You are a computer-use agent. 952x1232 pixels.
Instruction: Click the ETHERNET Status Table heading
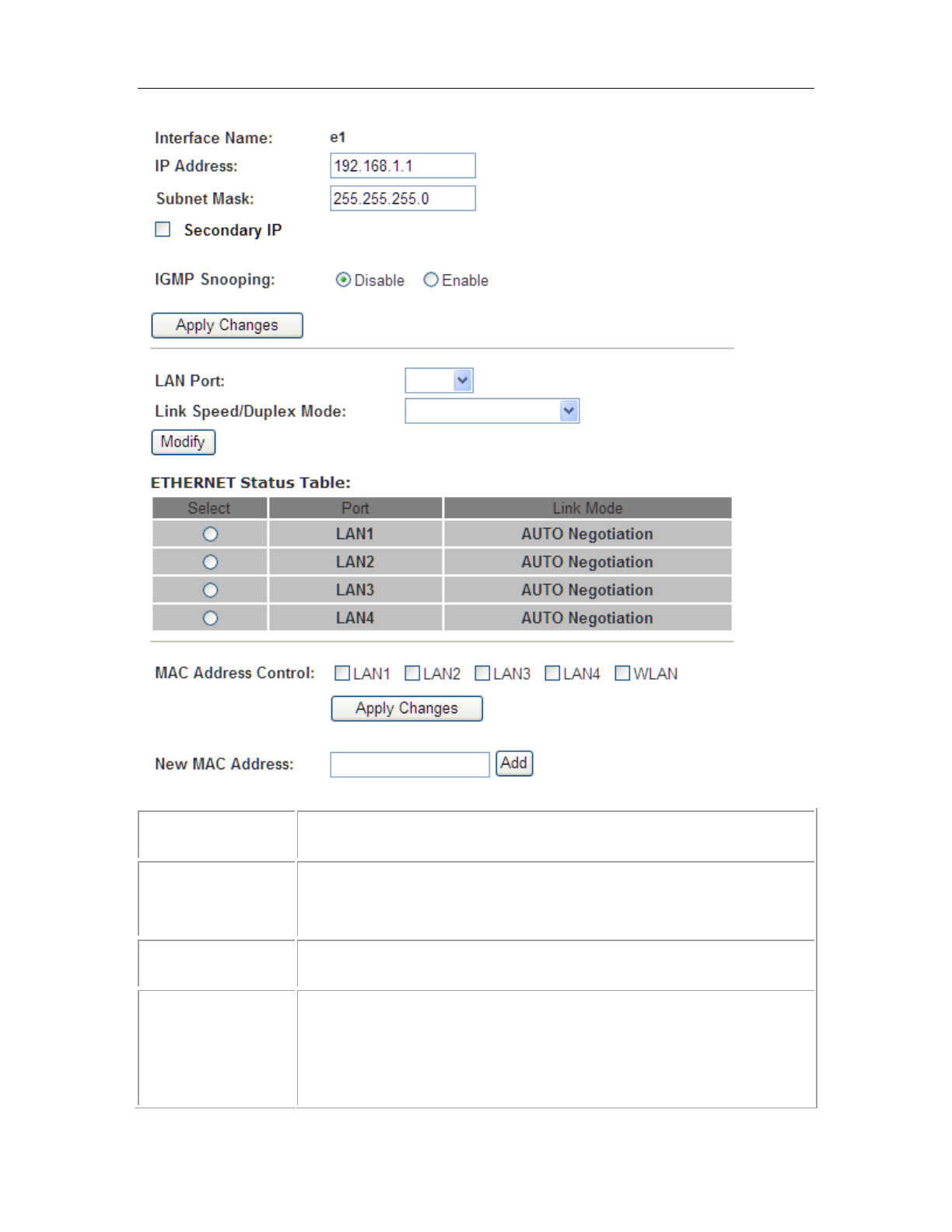click(250, 482)
